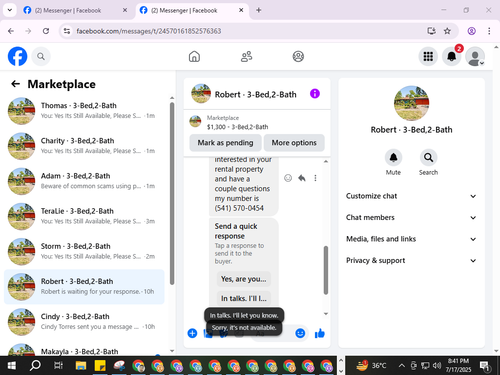Screen dimensions: 500x375
Task: Expand Privacy & support section
Action: point(411,260)
